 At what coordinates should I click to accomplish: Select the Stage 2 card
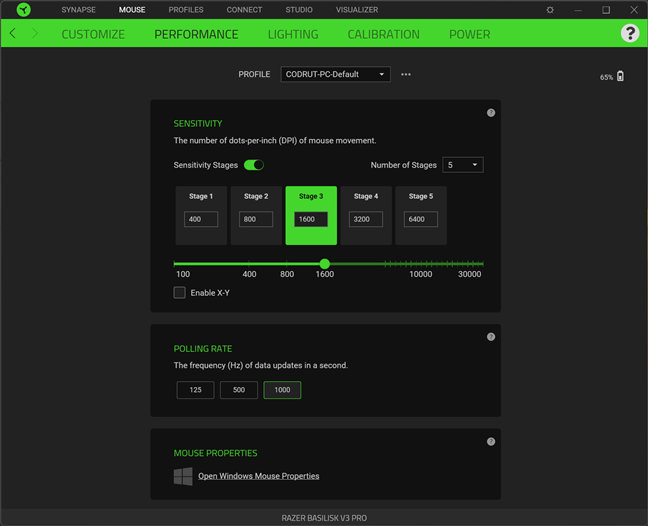coord(256,215)
